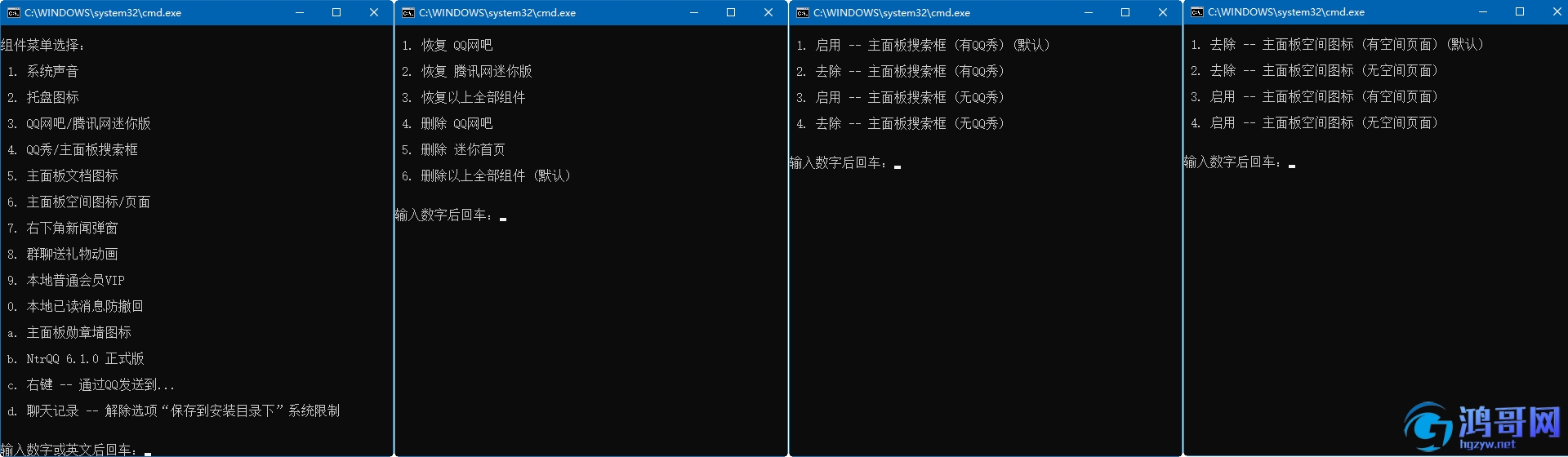Select the line "3. QQ网吧/腾讯网迷你版"
The height and width of the screenshot is (457, 1568).
coord(79,124)
